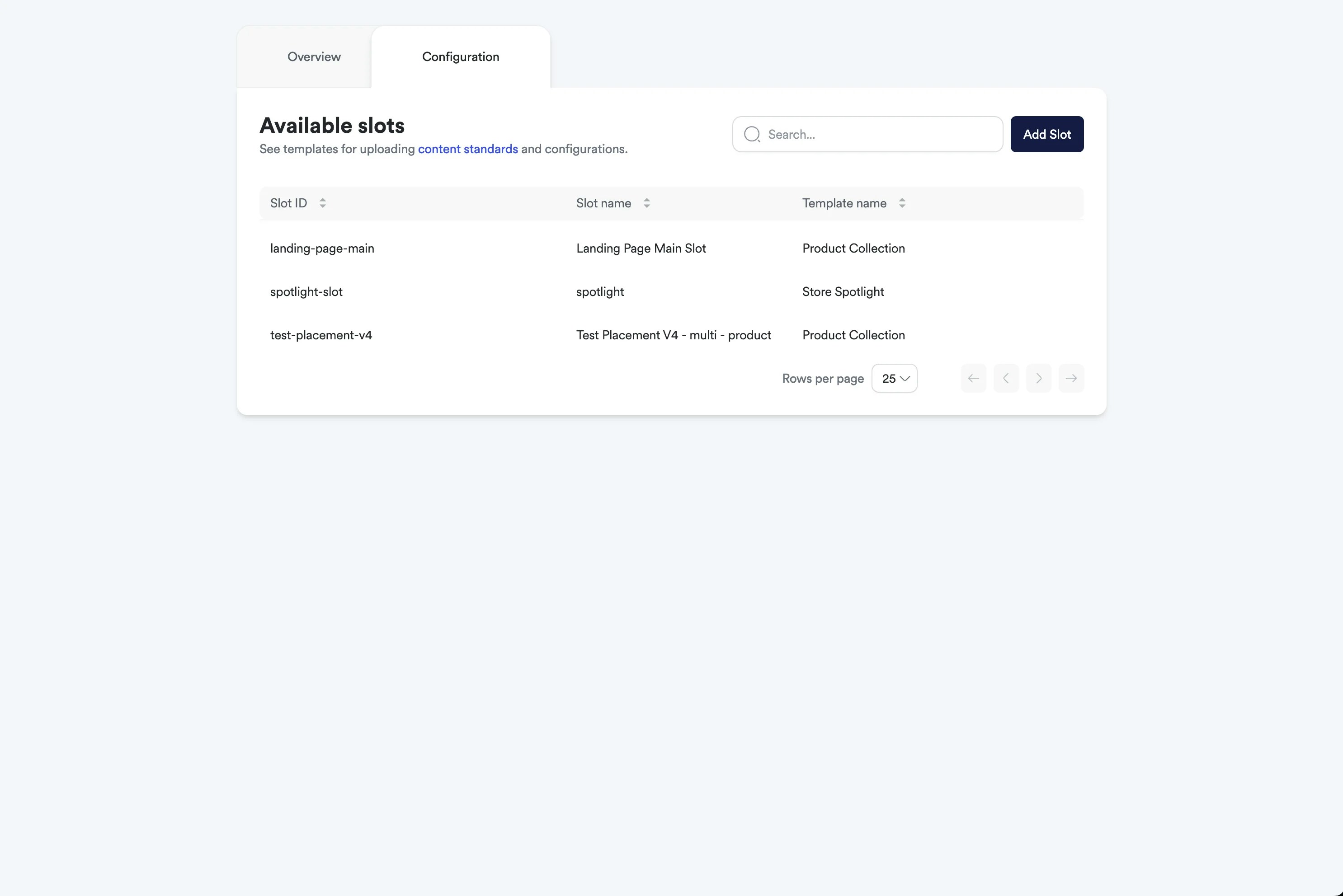Select the spotlight-slot row
Viewport: 1343px width, 896px height.
click(x=306, y=291)
